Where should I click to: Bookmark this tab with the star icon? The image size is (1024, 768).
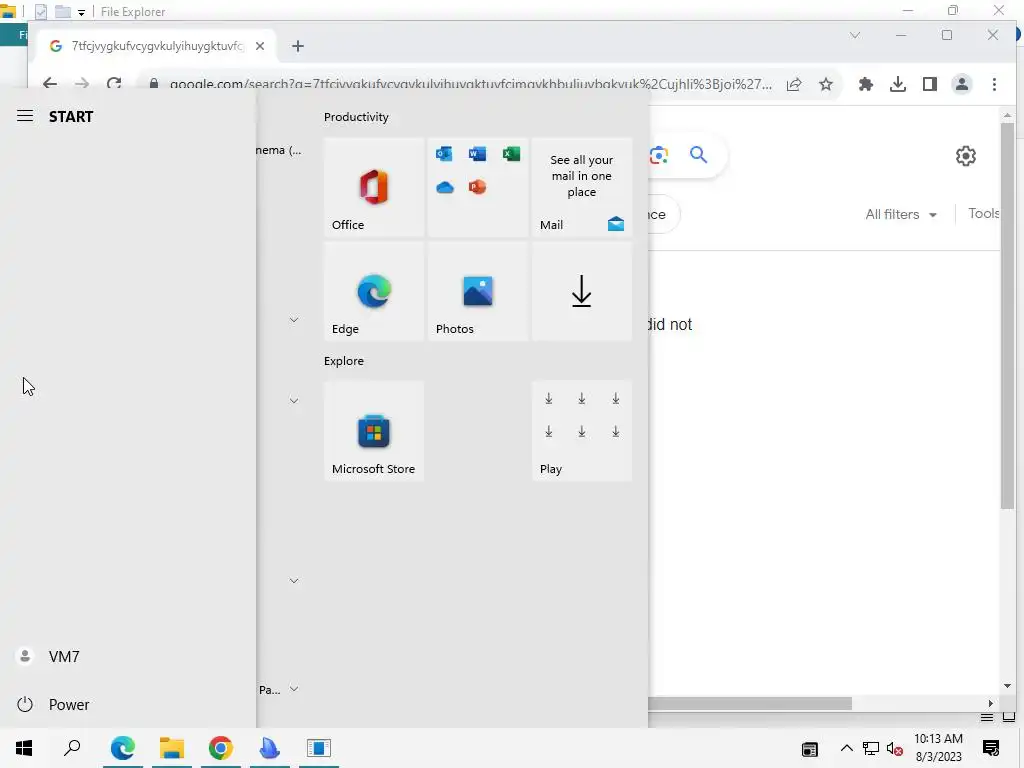[x=826, y=84]
